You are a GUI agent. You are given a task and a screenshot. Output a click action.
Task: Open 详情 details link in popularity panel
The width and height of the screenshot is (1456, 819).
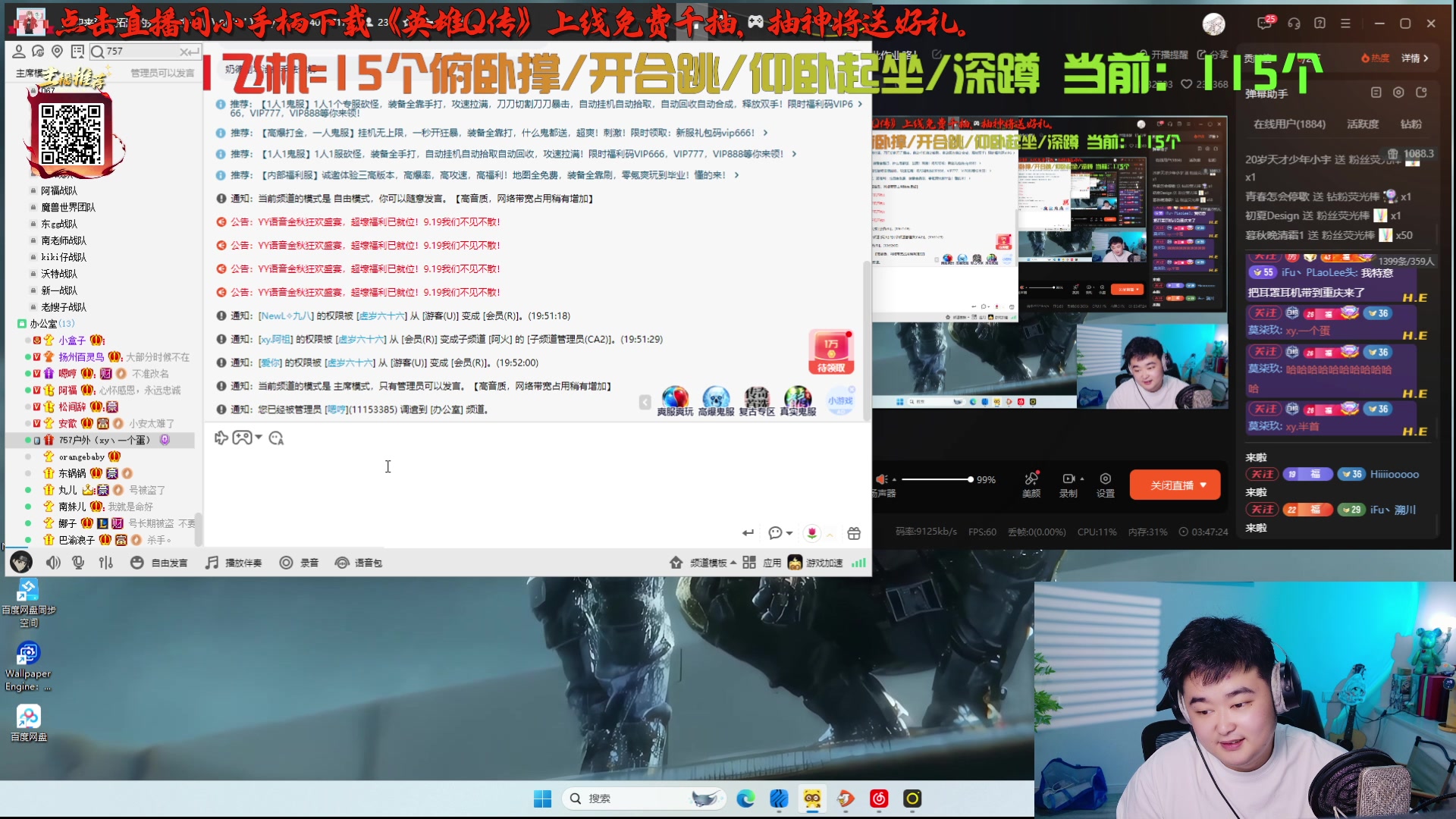pyautogui.click(x=1414, y=58)
